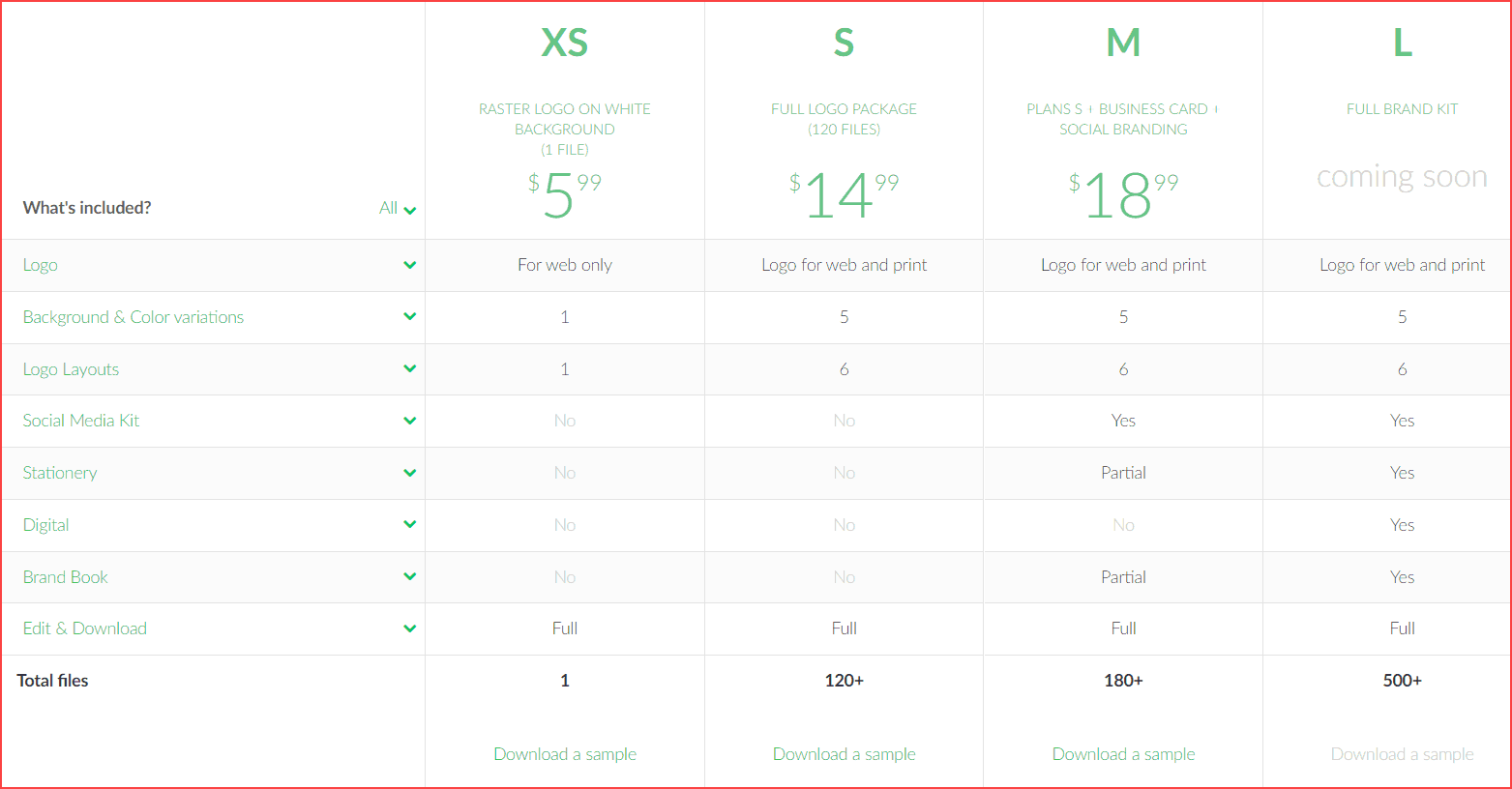1512x789 pixels.
Task: Click the Social Media Kit label
Action: click(x=81, y=421)
